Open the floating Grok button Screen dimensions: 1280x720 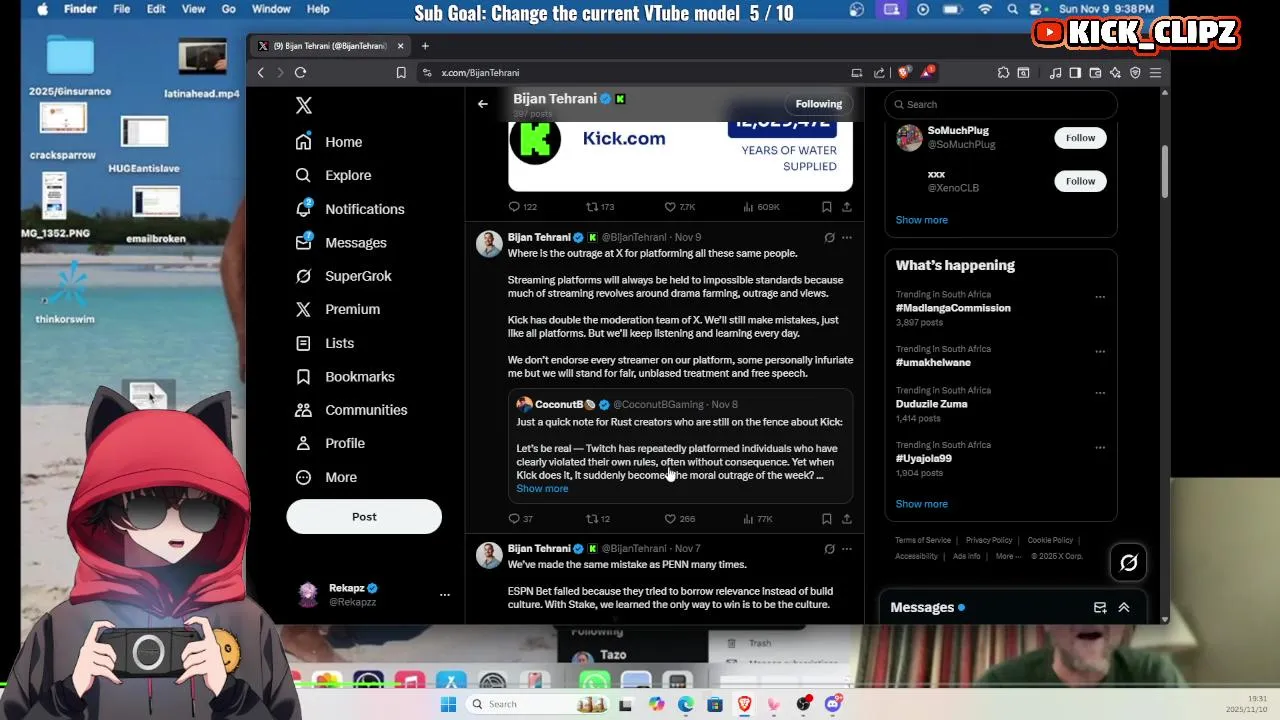click(x=1128, y=563)
